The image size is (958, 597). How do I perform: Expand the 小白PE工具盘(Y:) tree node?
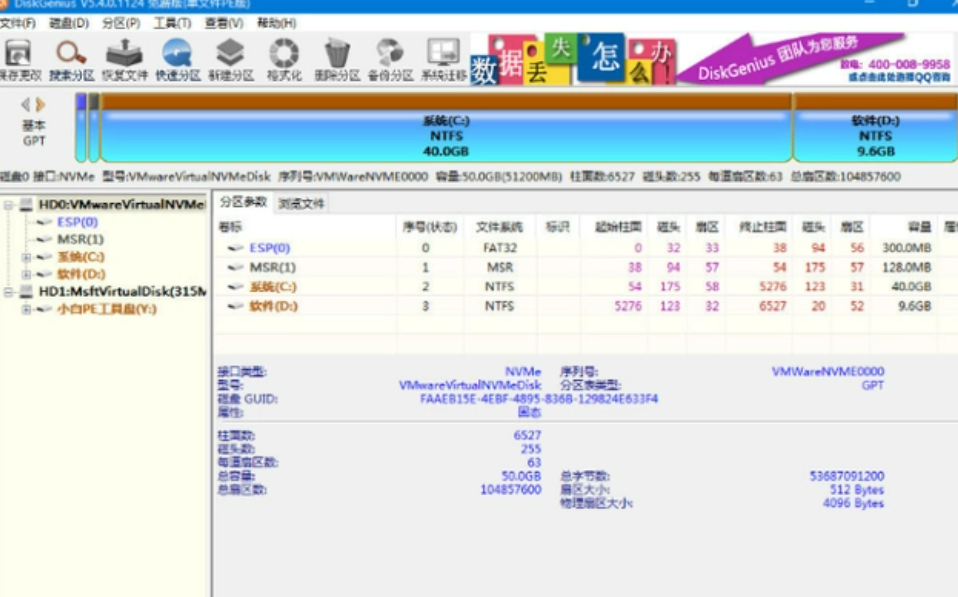click(x=26, y=310)
